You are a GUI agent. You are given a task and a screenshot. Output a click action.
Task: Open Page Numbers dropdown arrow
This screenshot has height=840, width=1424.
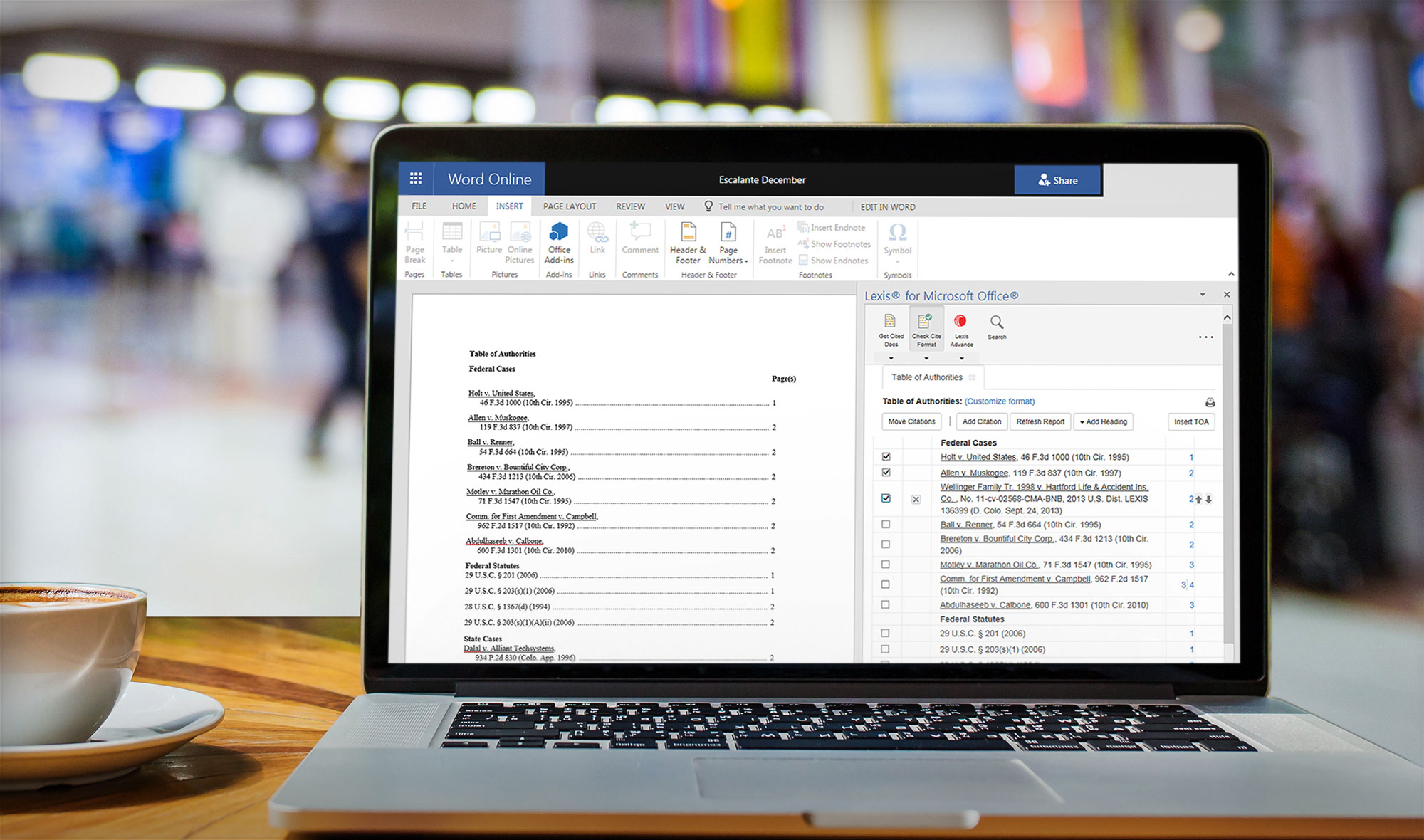tap(746, 261)
